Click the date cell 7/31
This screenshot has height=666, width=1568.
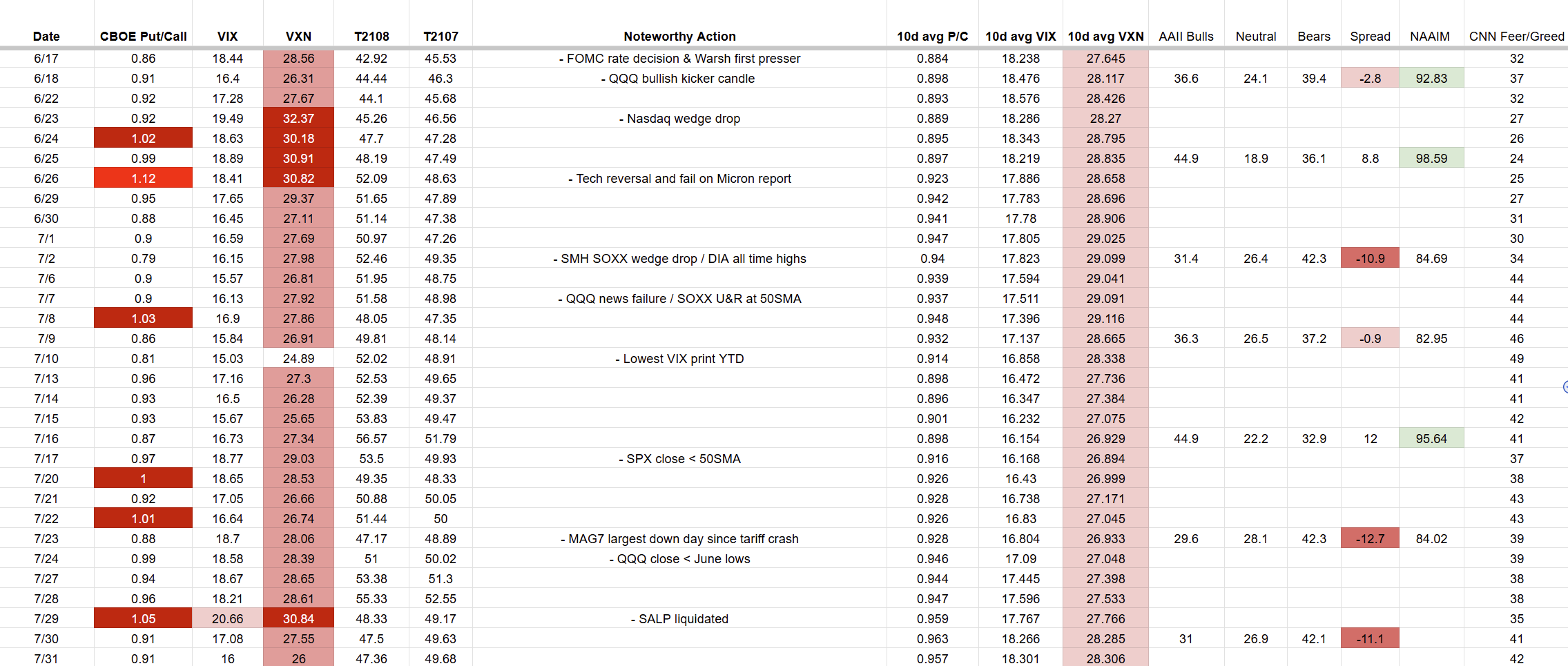[46, 659]
